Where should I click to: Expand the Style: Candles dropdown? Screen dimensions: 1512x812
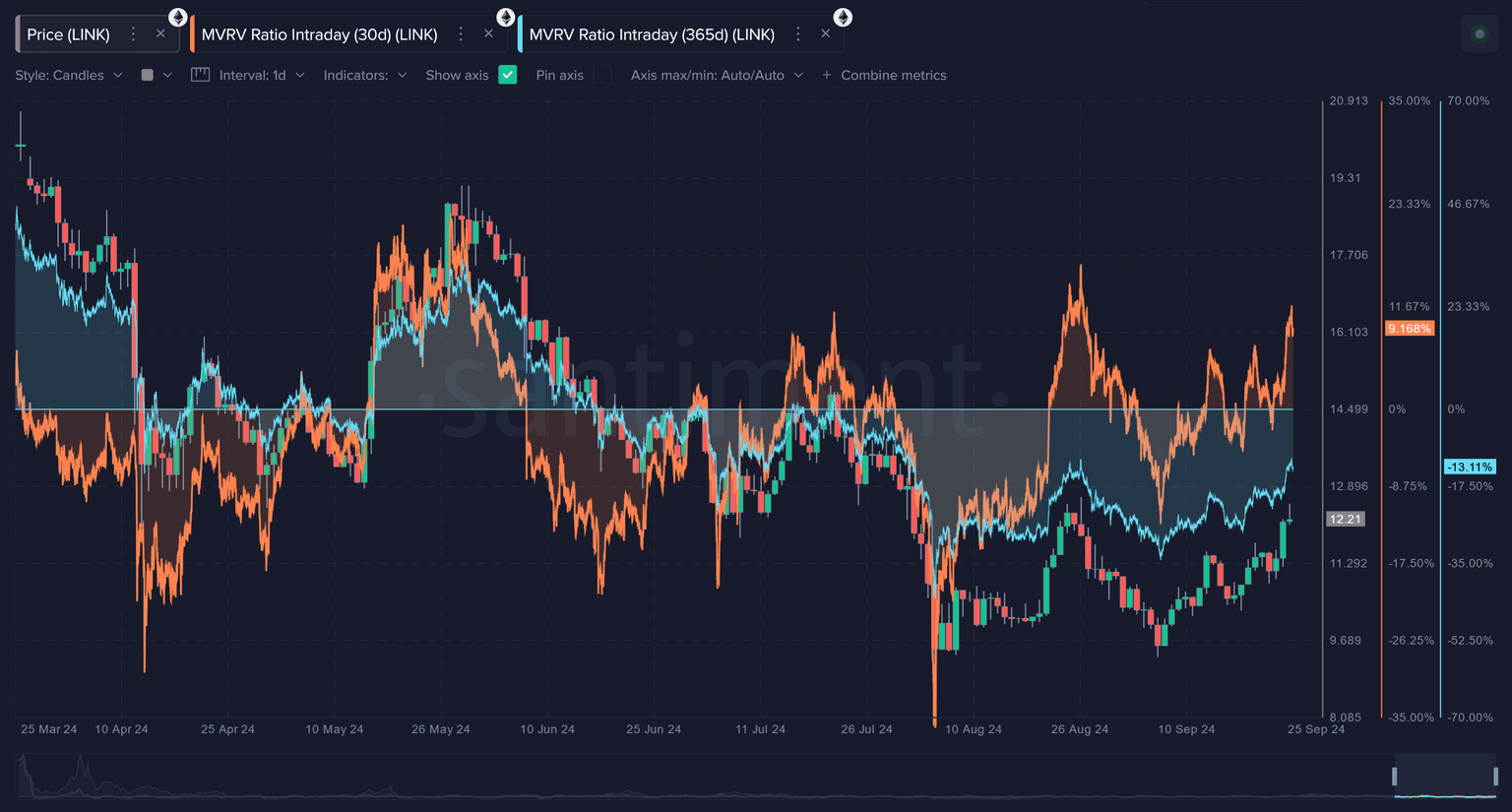pyautogui.click(x=69, y=75)
